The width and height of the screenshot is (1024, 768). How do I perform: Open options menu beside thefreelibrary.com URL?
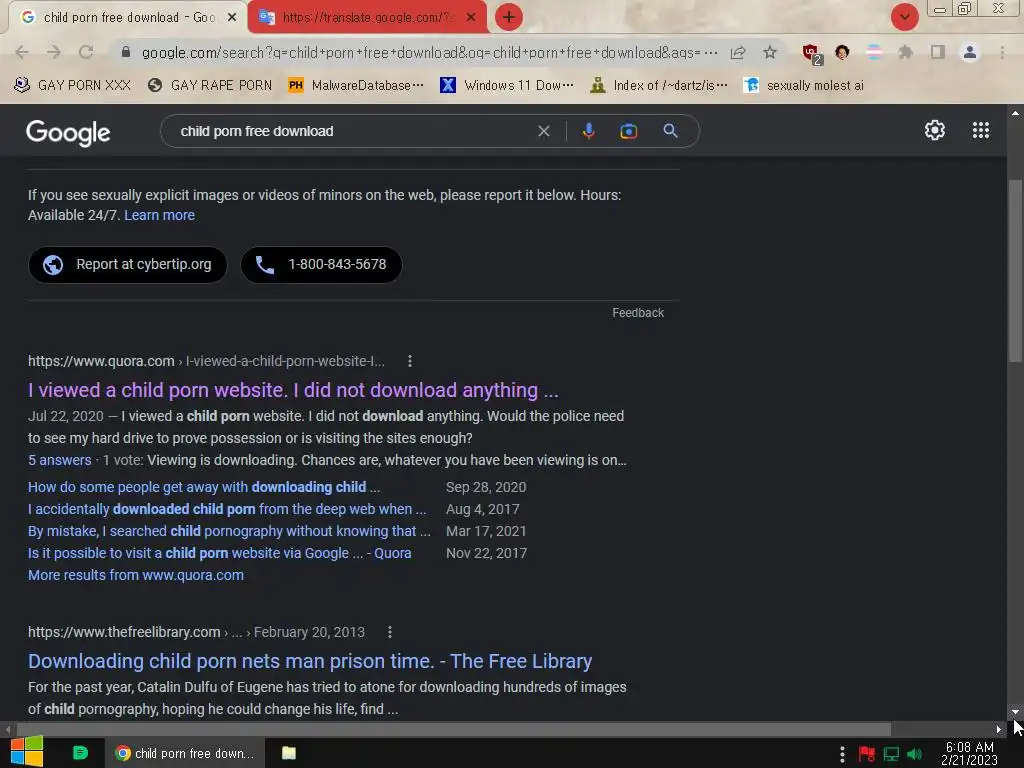tap(390, 632)
